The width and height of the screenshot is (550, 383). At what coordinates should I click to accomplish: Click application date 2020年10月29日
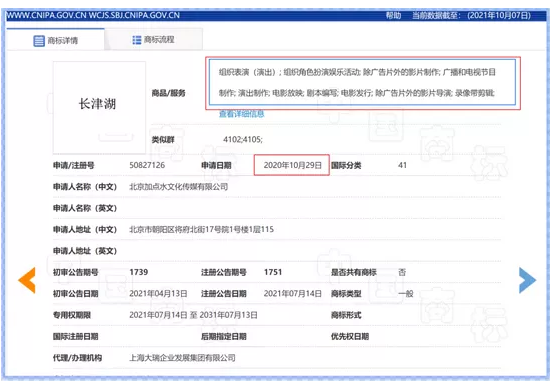(x=293, y=165)
